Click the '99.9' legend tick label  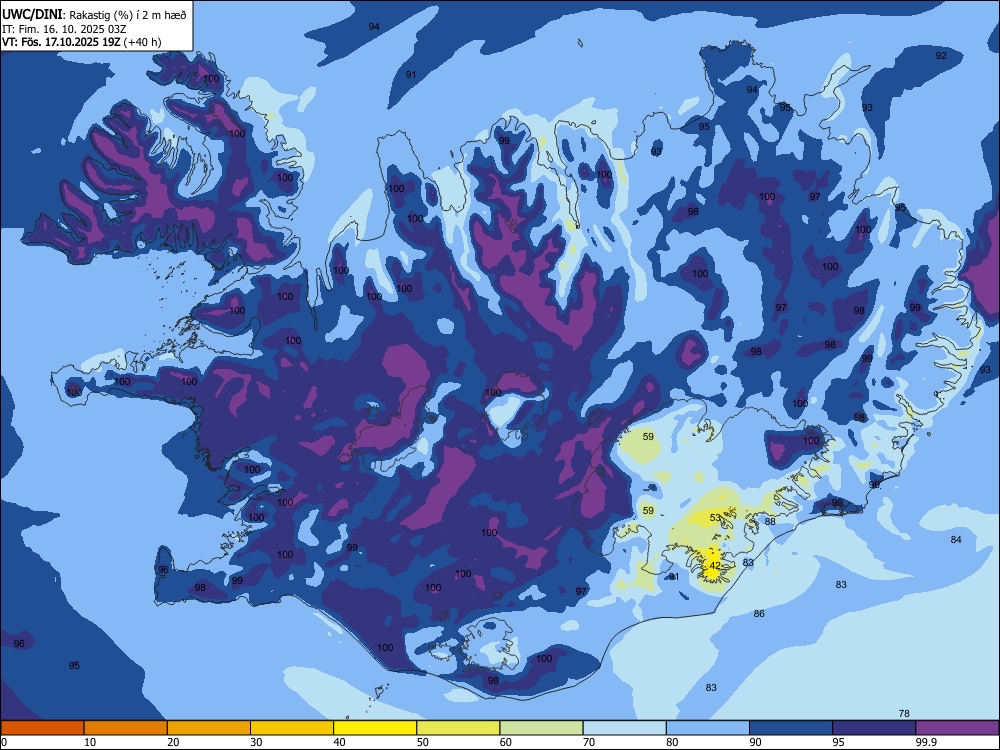tap(926, 742)
